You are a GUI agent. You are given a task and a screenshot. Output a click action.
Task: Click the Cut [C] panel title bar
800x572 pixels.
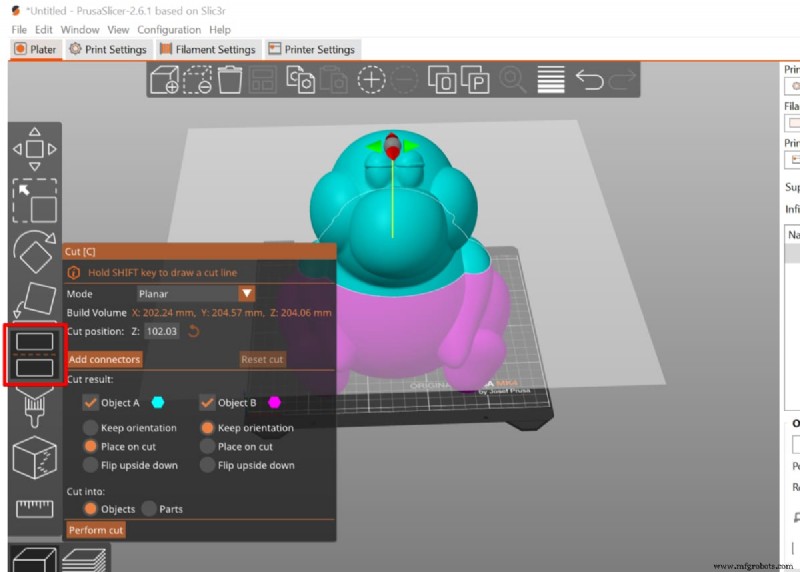coord(199,252)
